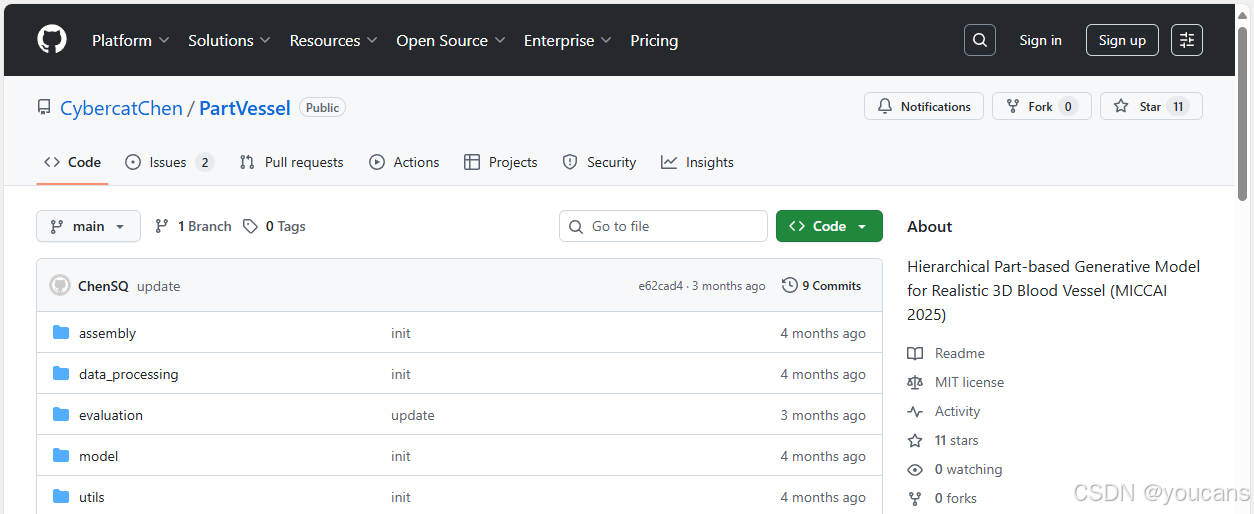Screen dimensions: 1254x514
Task: Click the eye icon beside 0 watching
Action: 915,469
